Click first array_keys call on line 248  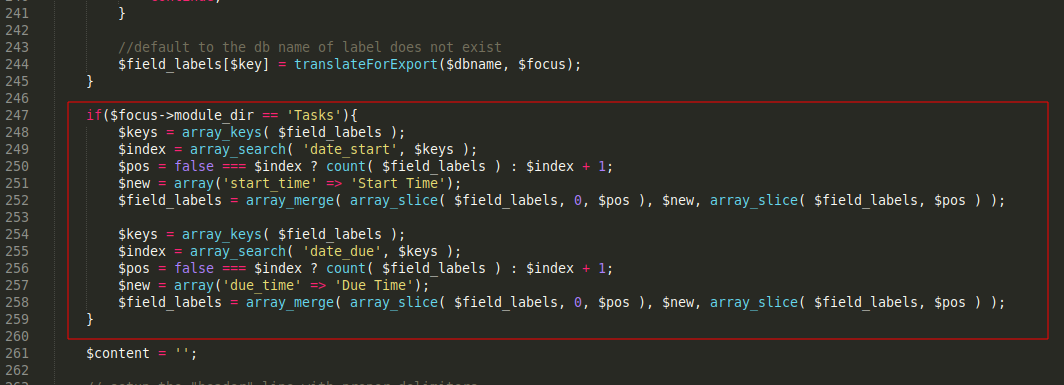221,132
